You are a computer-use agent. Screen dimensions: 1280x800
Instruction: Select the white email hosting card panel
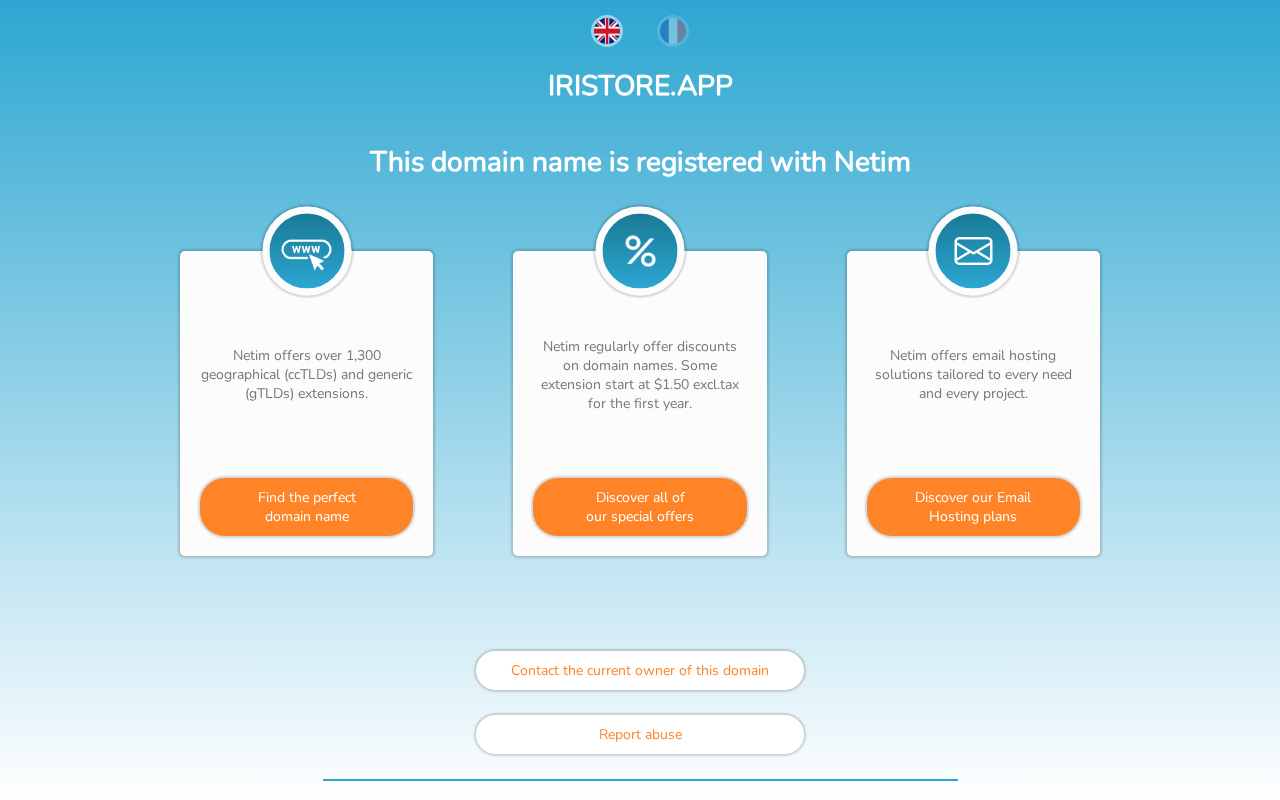973,440
